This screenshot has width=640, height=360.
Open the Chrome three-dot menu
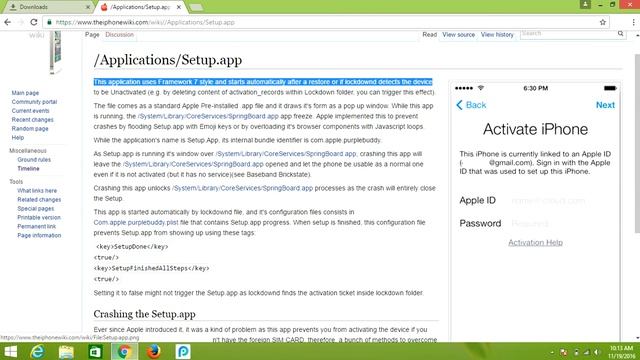coord(633,22)
